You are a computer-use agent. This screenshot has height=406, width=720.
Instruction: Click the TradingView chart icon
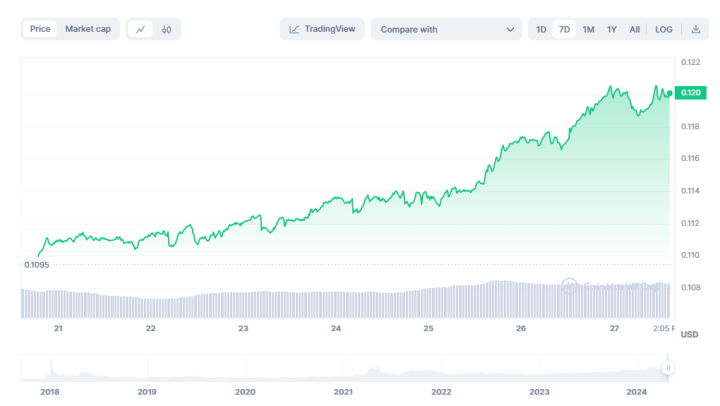click(x=294, y=29)
